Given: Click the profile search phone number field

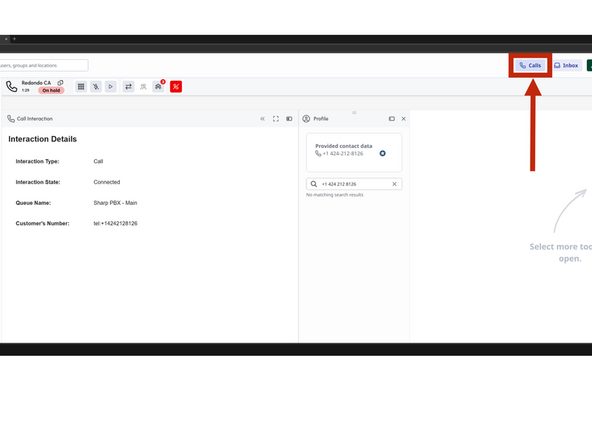Looking at the screenshot, I should [354, 184].
